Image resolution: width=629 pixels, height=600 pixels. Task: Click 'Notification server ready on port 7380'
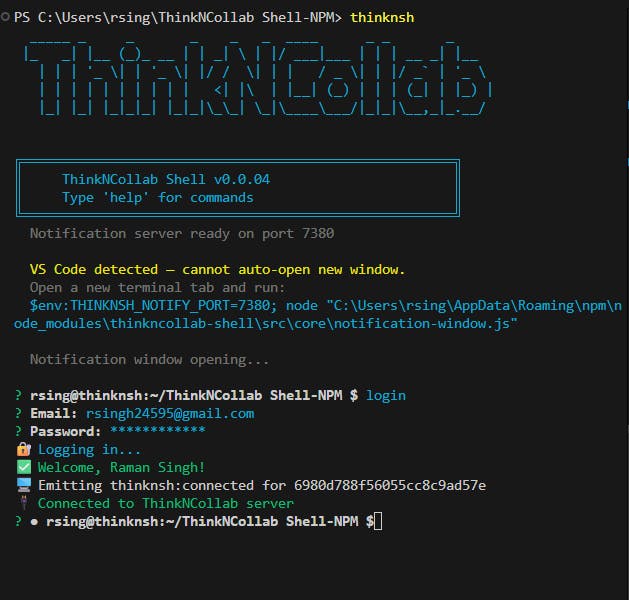point(182,233)
